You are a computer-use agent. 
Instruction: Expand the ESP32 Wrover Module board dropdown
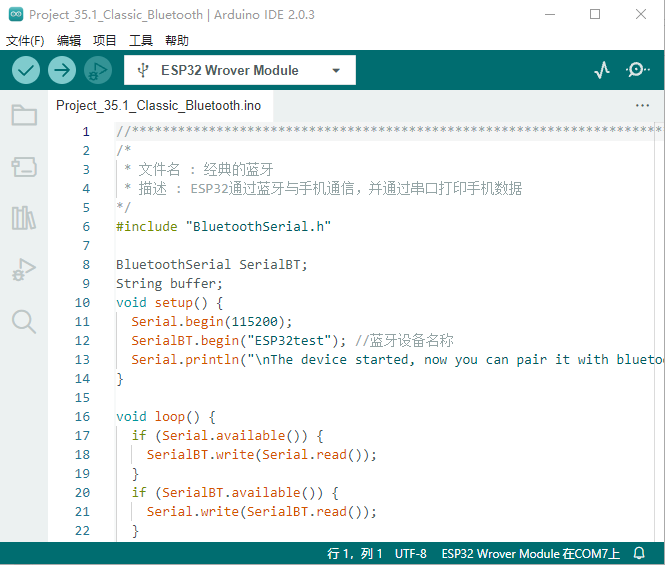tap(239, 70)
